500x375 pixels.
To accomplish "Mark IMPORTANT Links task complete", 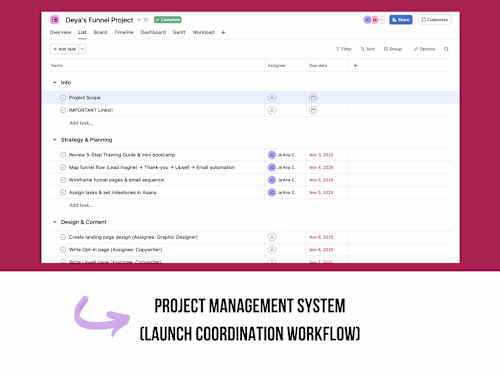I will point(63,110).
